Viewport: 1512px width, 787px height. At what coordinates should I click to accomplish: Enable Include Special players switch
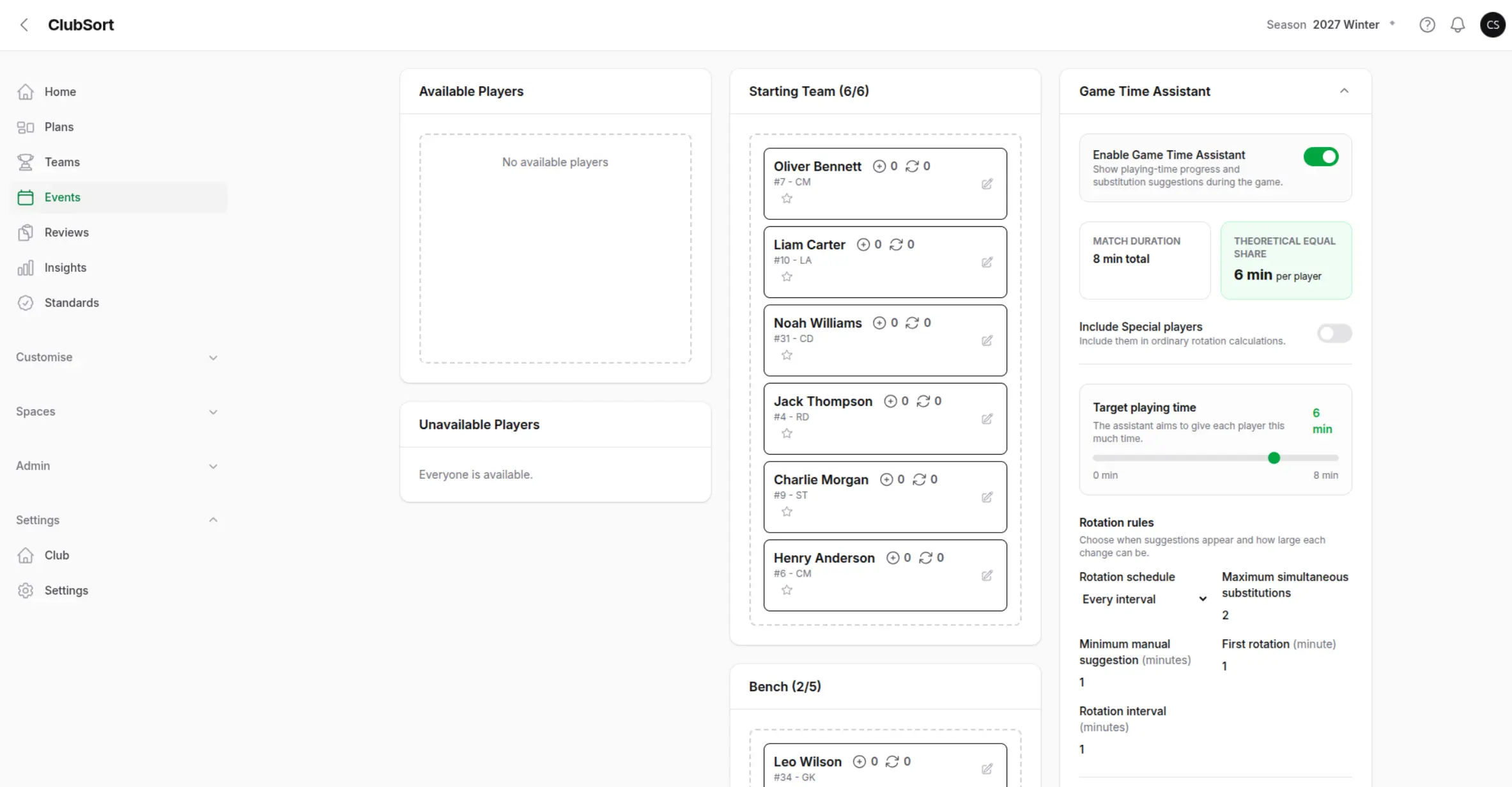(x=1334, y=333)
